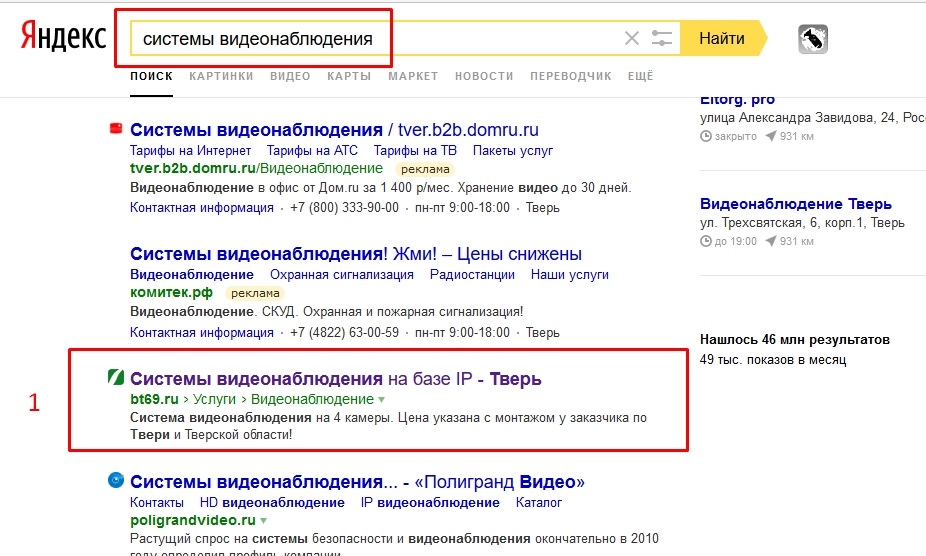926x556 pixels.
Task: Click the red domru favicon
Action: 116,128
